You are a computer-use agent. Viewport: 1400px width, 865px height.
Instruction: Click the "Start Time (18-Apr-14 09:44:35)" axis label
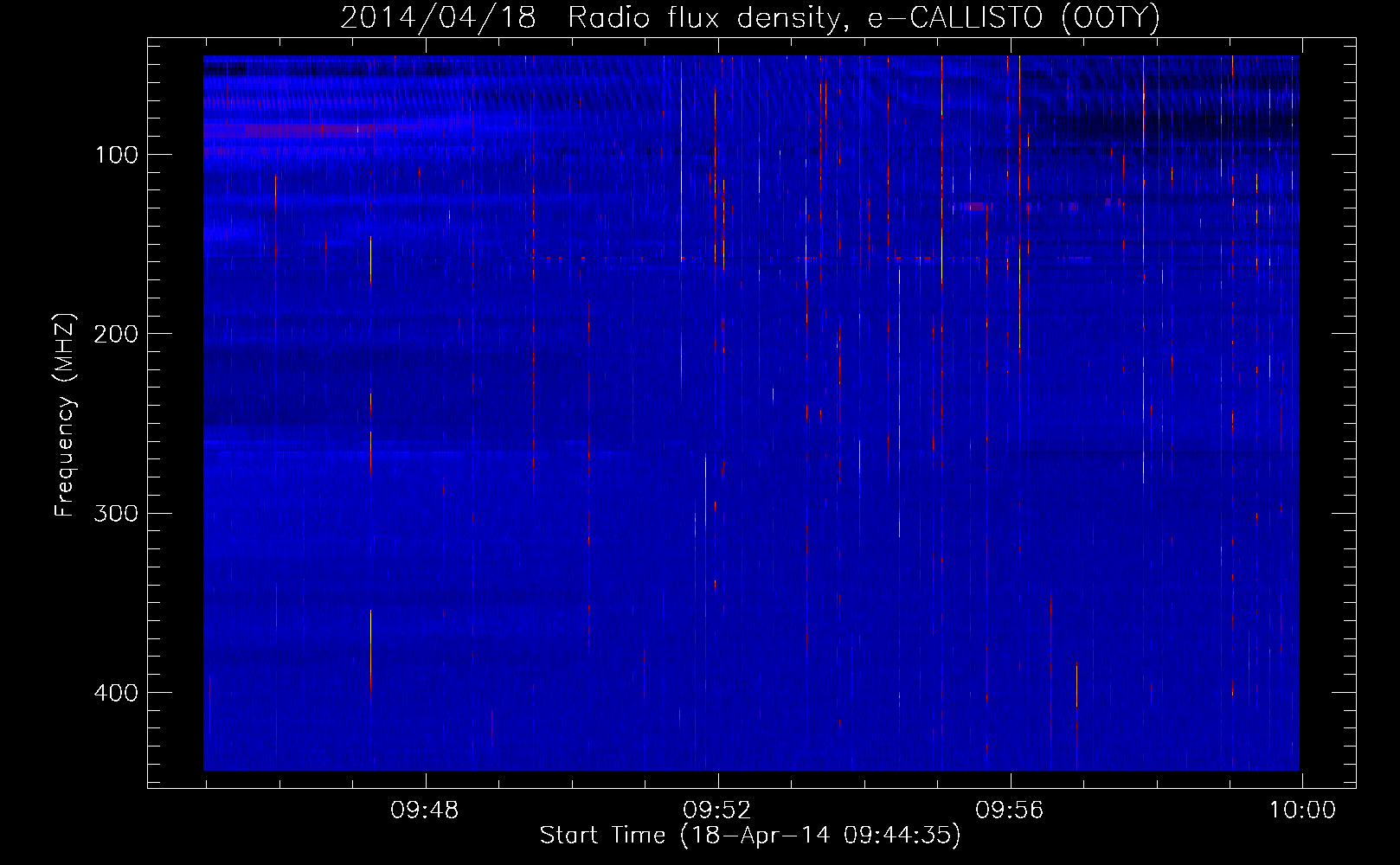(x=750, y=836)
